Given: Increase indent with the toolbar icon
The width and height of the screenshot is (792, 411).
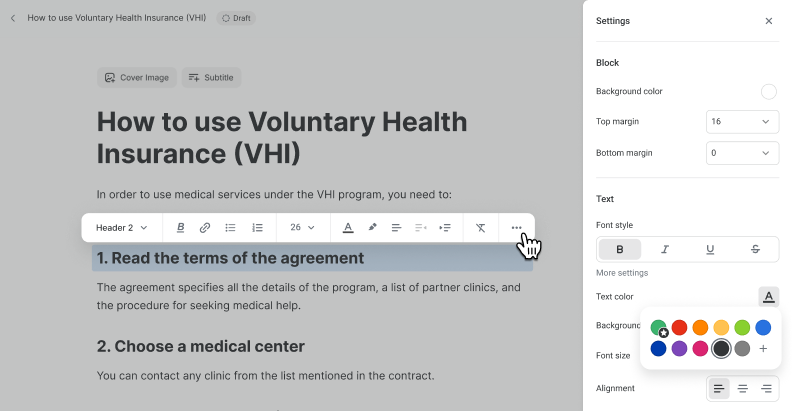Looking at the screenshot, I should point(445,228).
